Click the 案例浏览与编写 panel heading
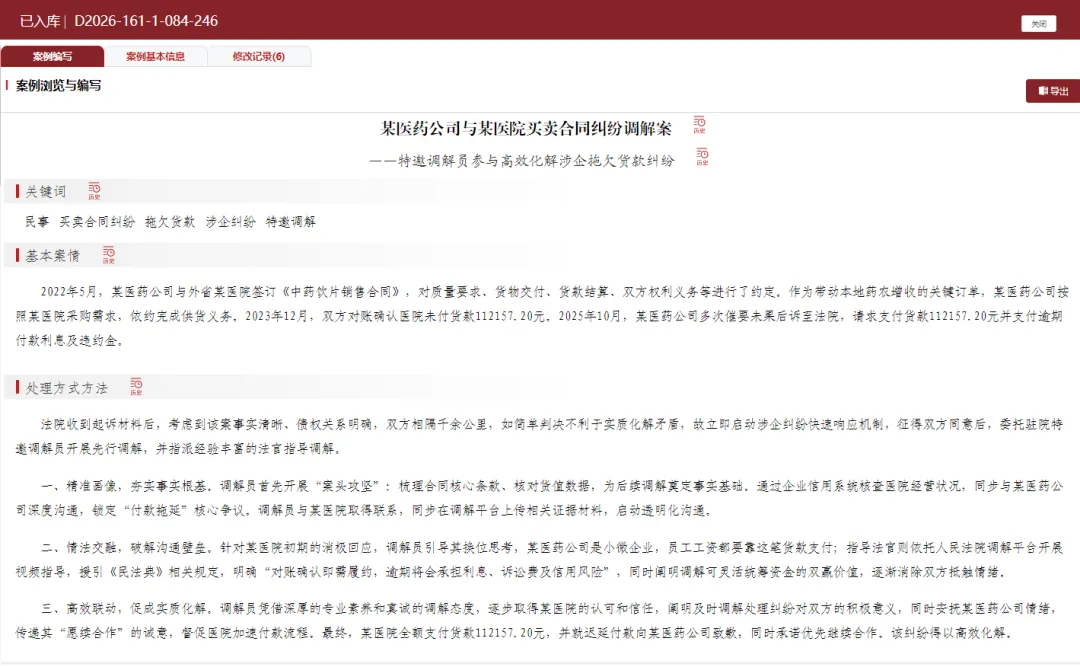 click(x=59, y=85)
